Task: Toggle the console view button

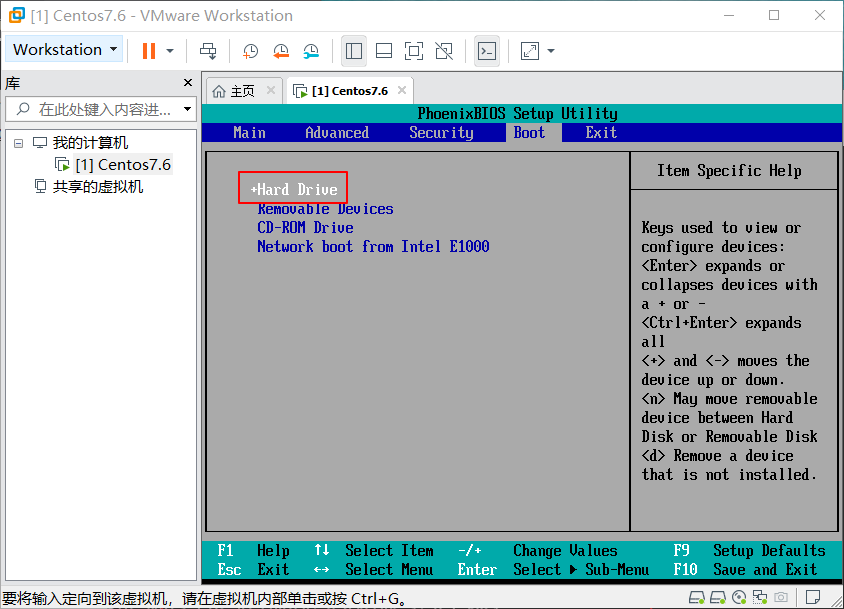Action: point(487,51)
